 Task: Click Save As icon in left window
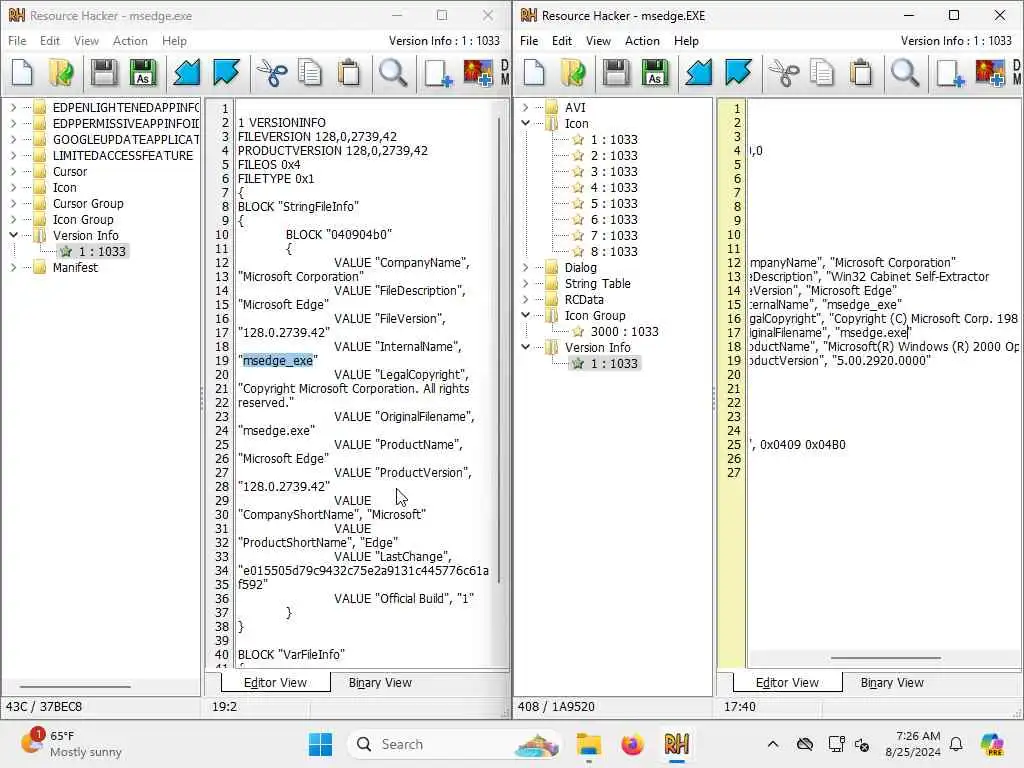tap(143, 72)
